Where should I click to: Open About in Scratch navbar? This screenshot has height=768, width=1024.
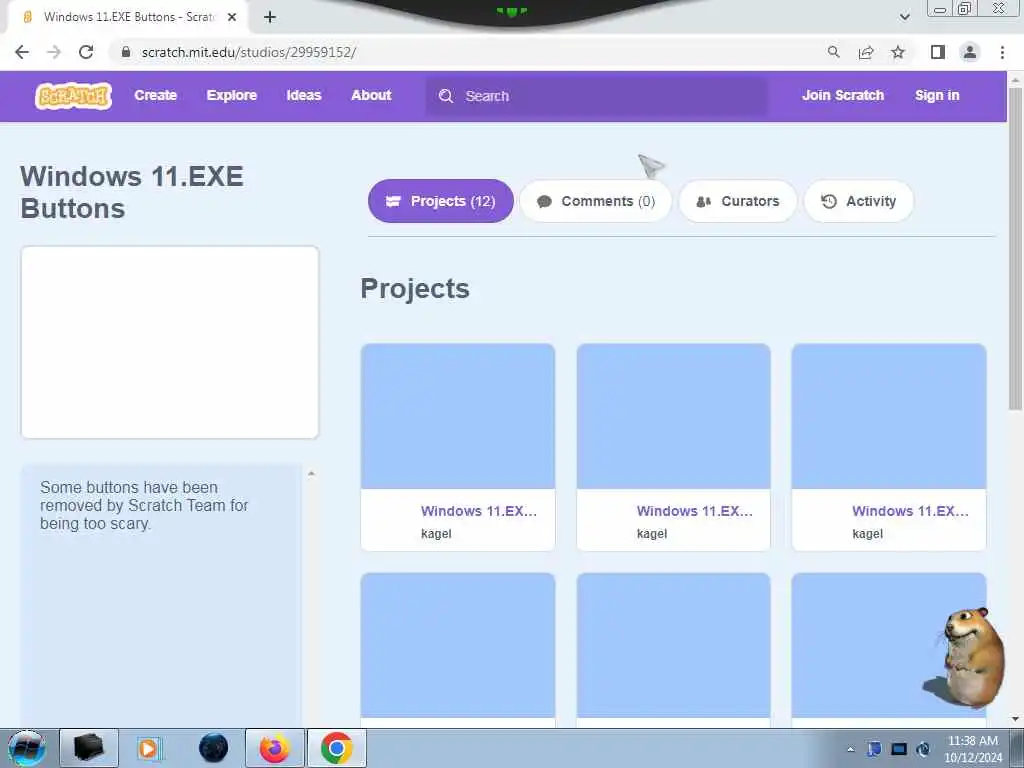[371, 95]
